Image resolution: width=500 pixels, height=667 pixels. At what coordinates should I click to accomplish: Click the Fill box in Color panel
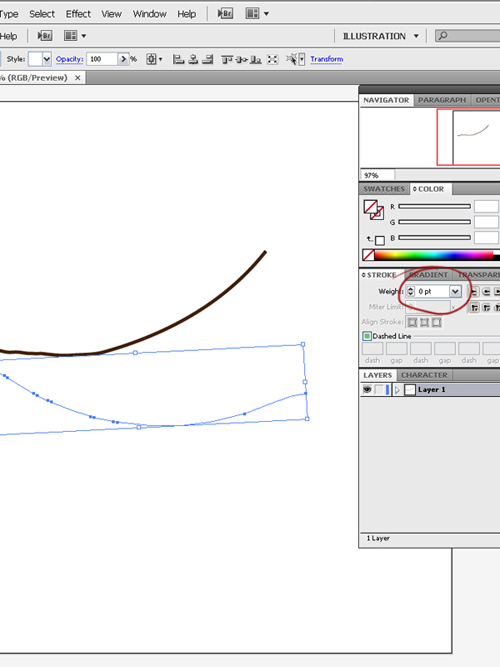(x=370, y=207)
